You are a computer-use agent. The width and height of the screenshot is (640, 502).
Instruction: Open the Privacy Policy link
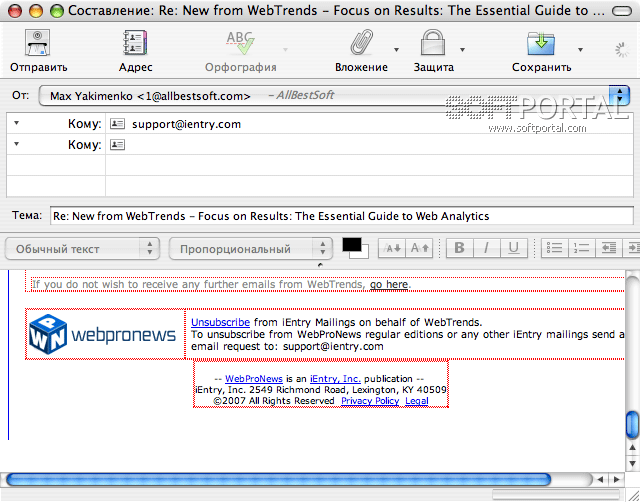point(370,401)
